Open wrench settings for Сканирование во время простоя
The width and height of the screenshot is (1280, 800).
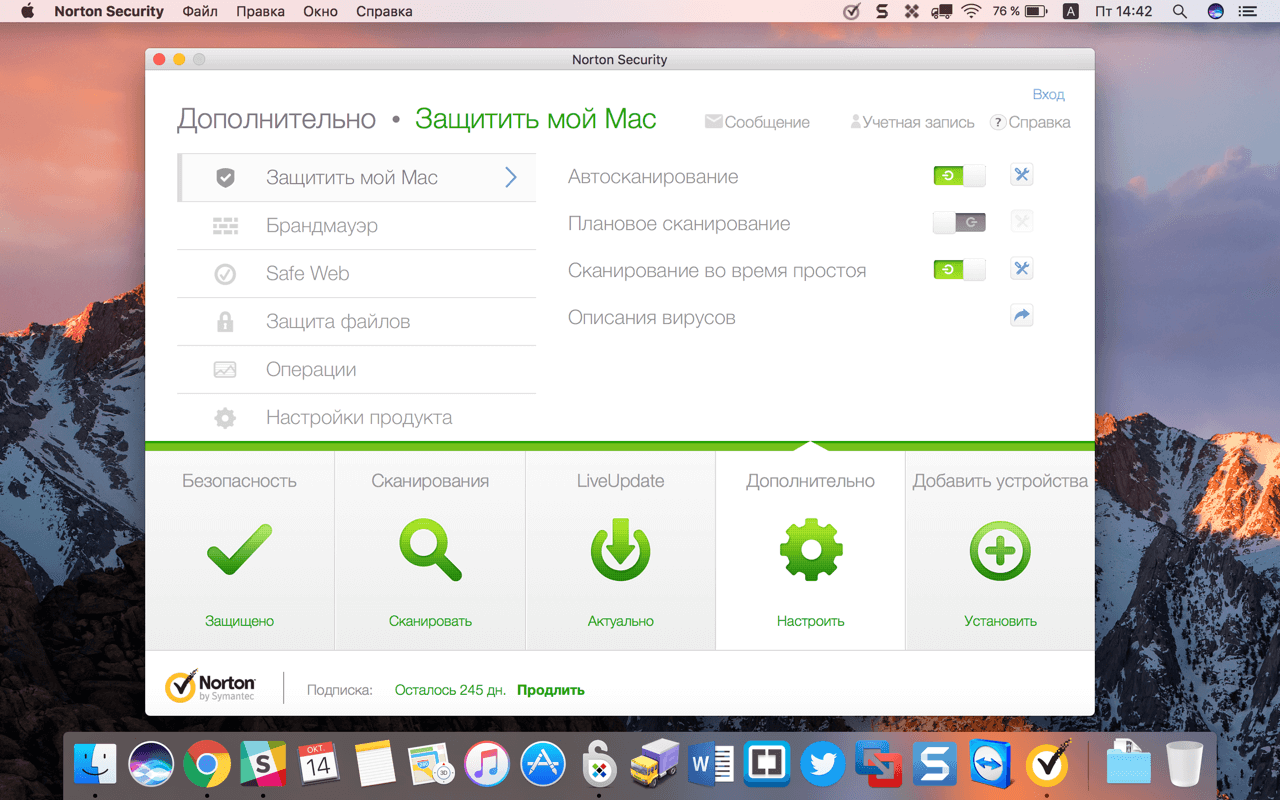(x=1021, y=269)
